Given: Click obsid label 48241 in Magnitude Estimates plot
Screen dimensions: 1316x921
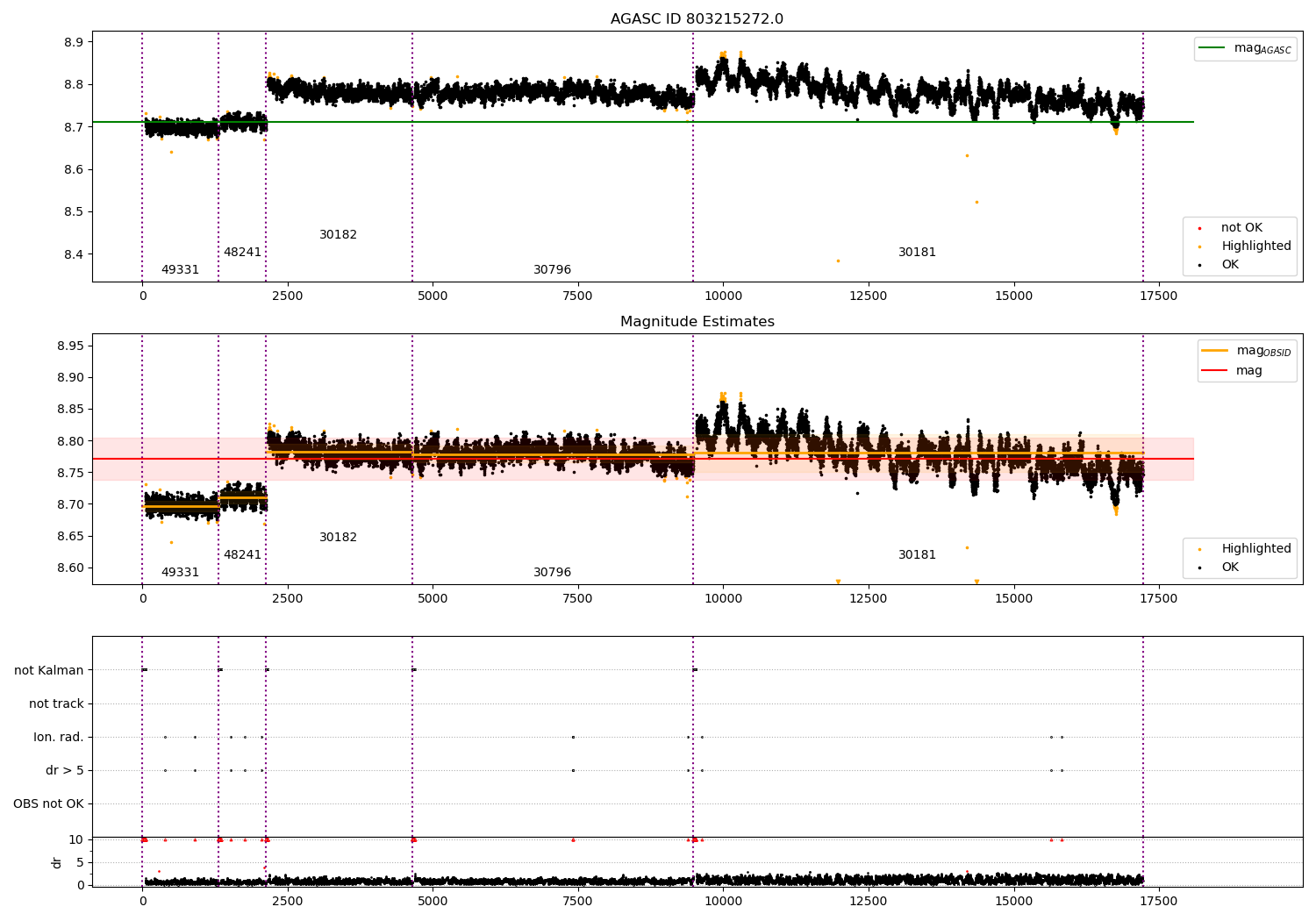Looking at the screenshot, I should coord(242,555).
